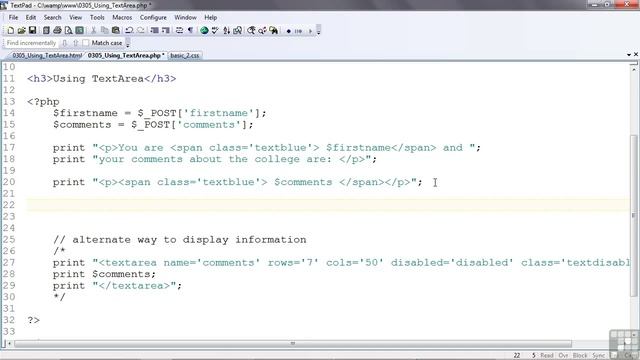This screenshot has height=360, width=640.
Task: Toggle the Ovr overwrite status indicator
Action: tap(563, 356)
